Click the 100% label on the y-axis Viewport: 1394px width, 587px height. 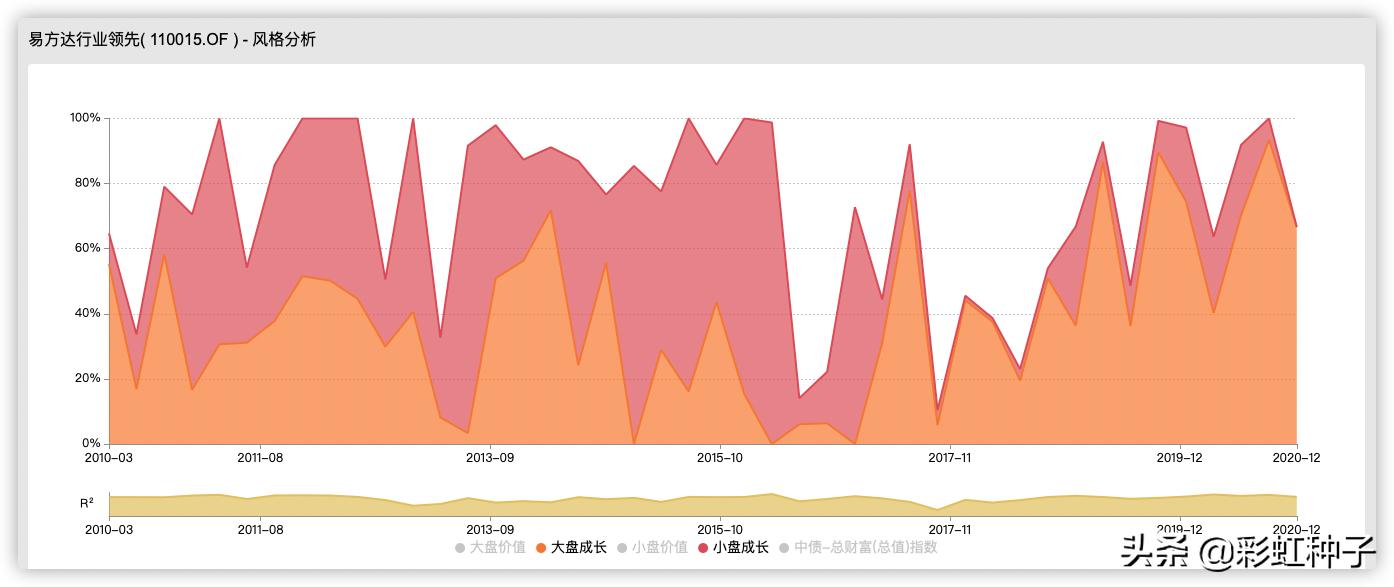coord(85,118)
